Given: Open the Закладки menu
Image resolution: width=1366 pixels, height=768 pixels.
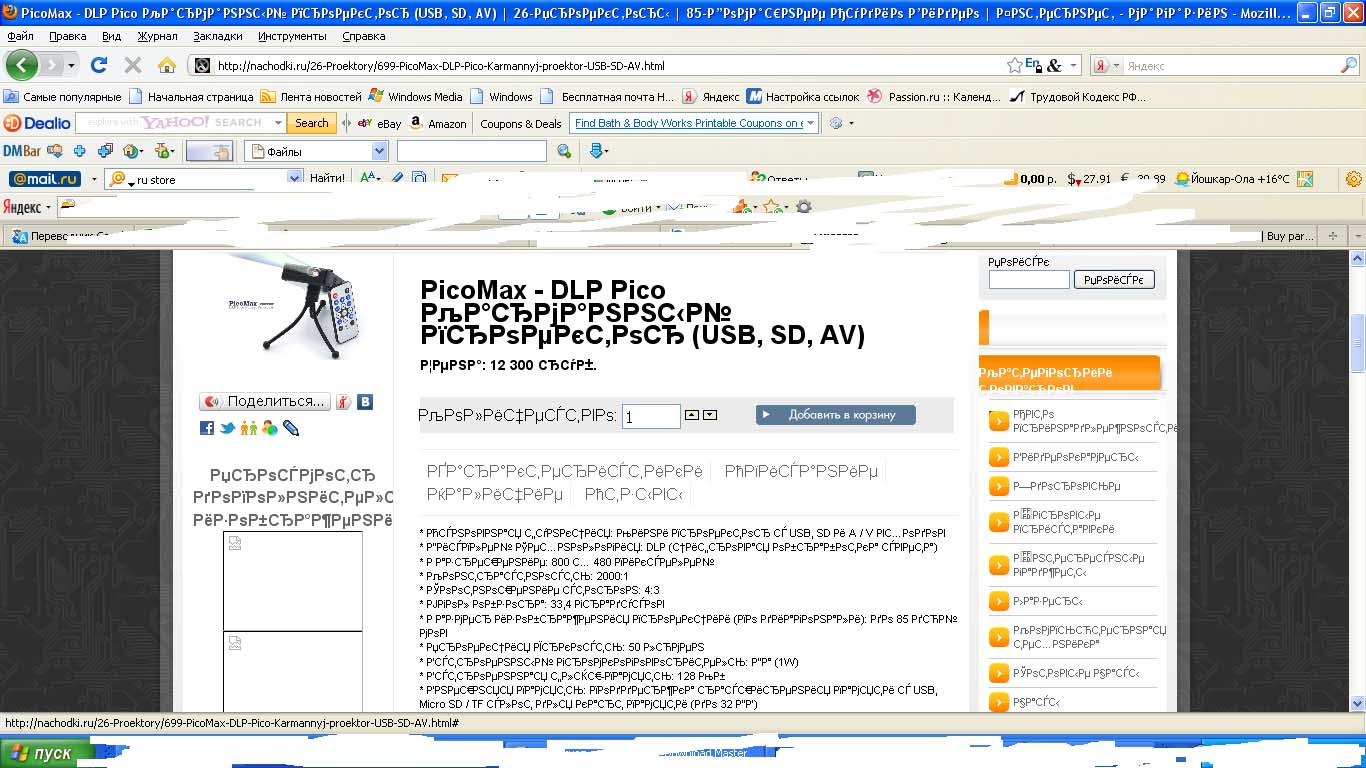Looking at the screenshot, I should 218,36.
